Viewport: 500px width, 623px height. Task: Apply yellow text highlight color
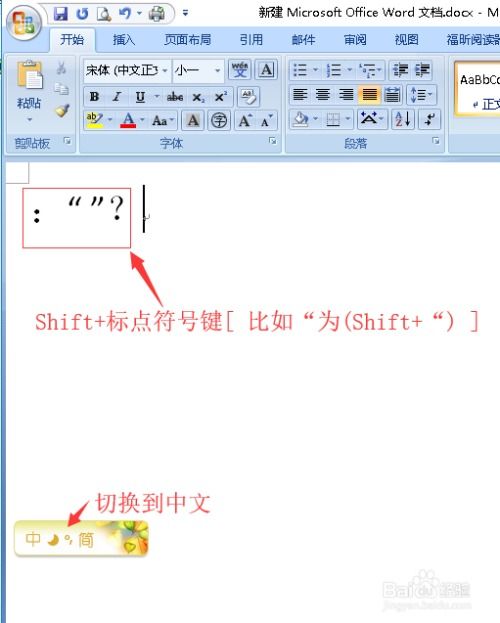(x=95, y=120)
